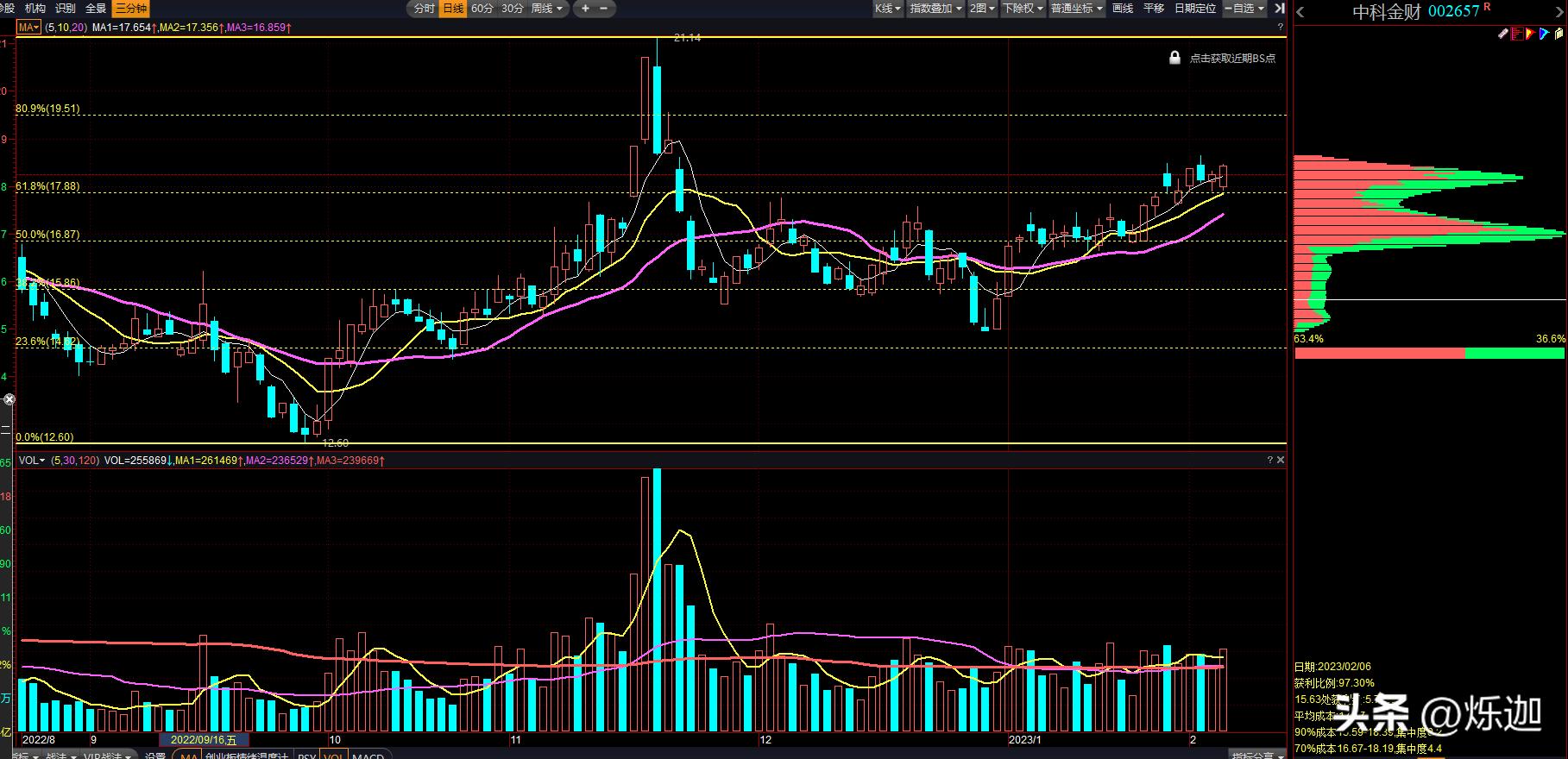Click 点击获取近期BS点 link
The height and width of the screenshot is (759, 1568).
1232,59
